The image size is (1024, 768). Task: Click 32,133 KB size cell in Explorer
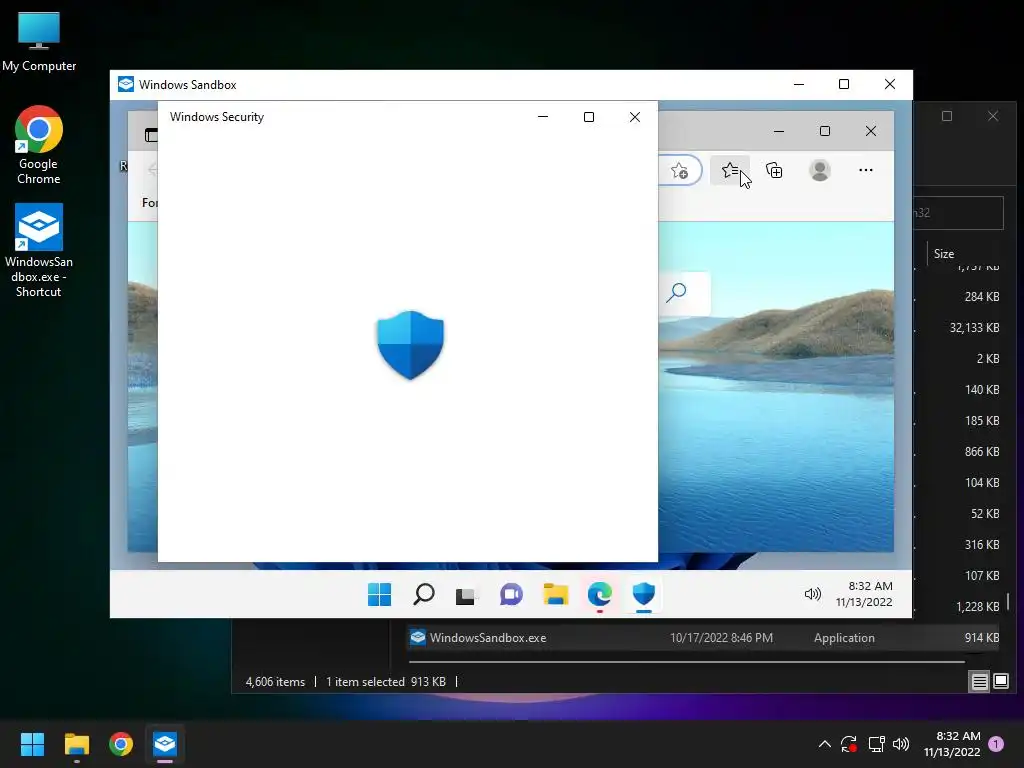[974, 328]
